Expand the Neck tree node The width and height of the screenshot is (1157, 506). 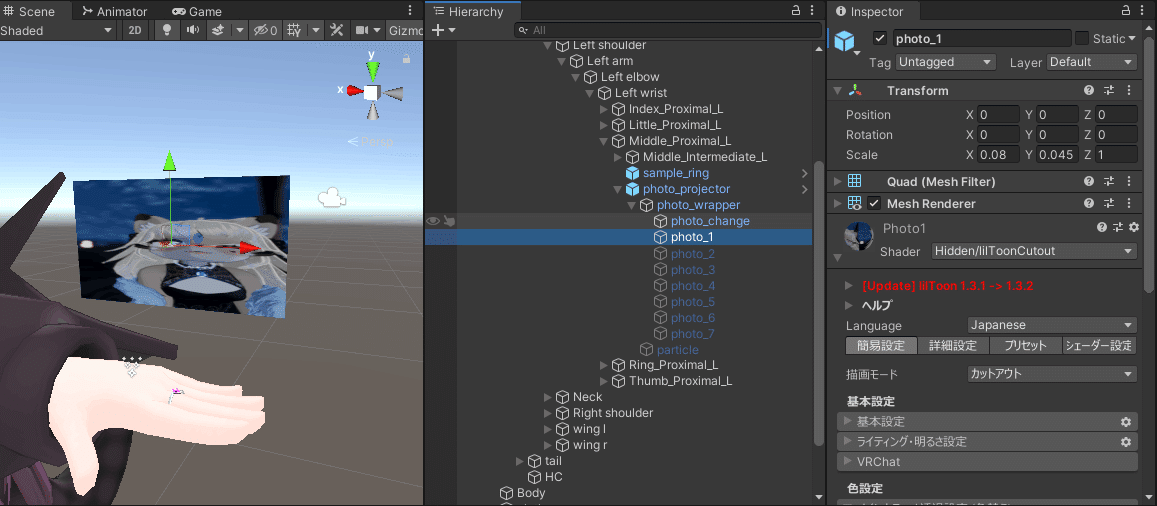click(547, 398)
